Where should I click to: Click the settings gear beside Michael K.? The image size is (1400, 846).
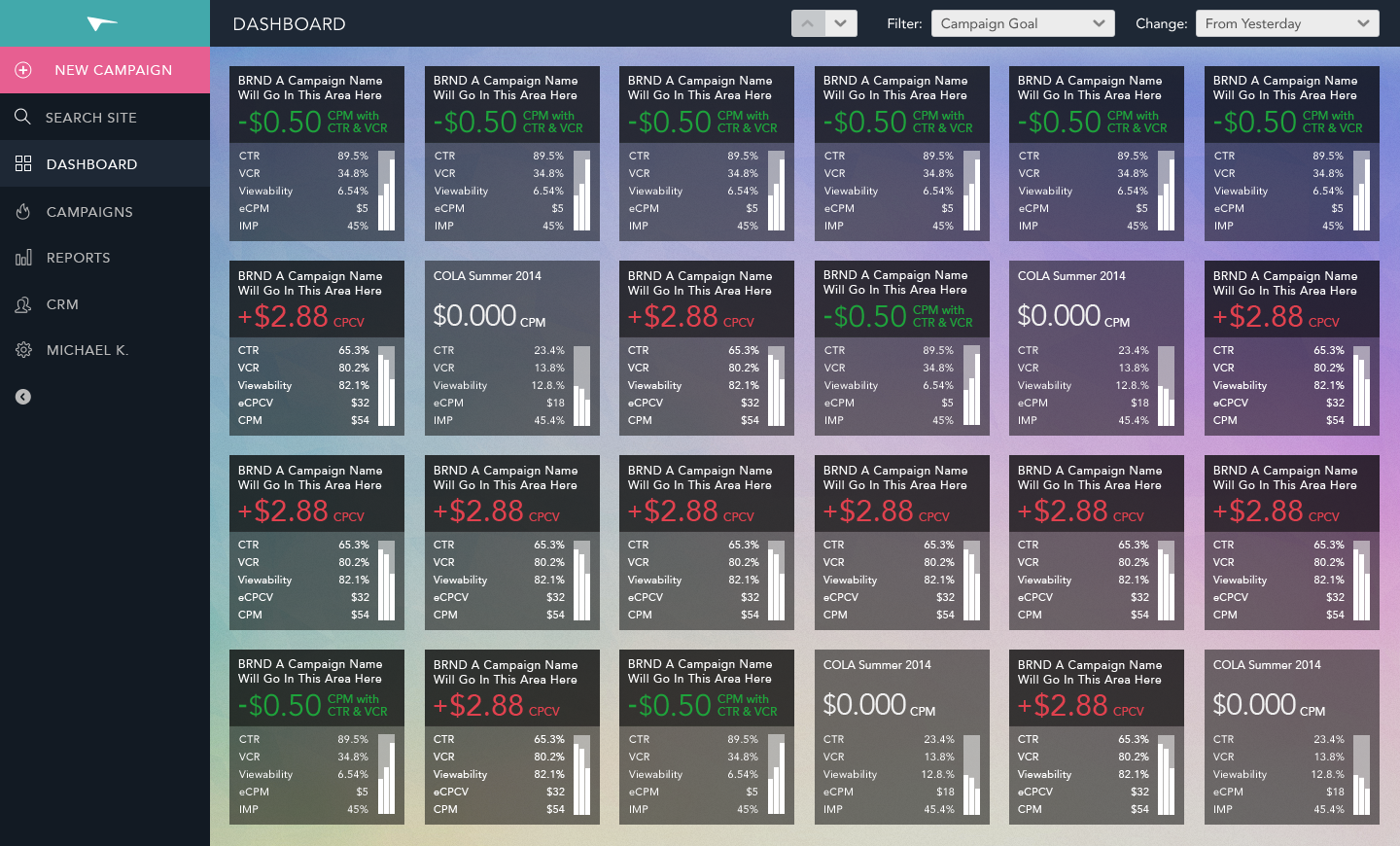(23, 350)
